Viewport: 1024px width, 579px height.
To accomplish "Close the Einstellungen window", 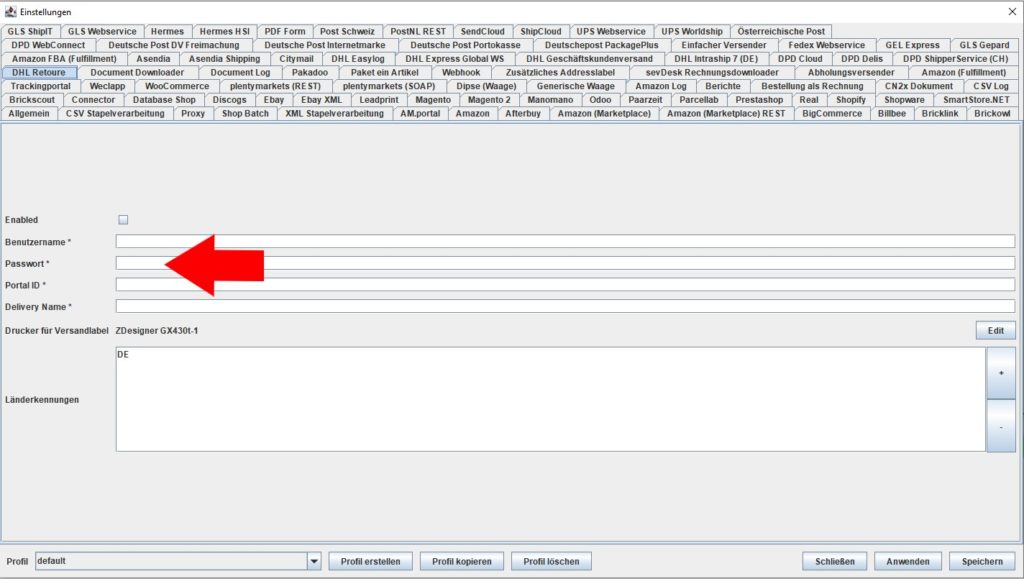I will pos(1012,12).
